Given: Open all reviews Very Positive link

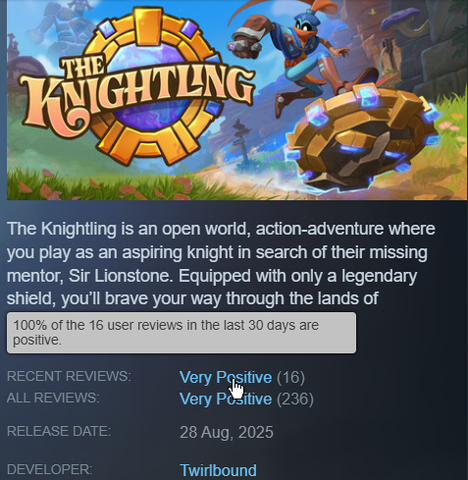Looking at the screenshot, I should click(226, 399).
